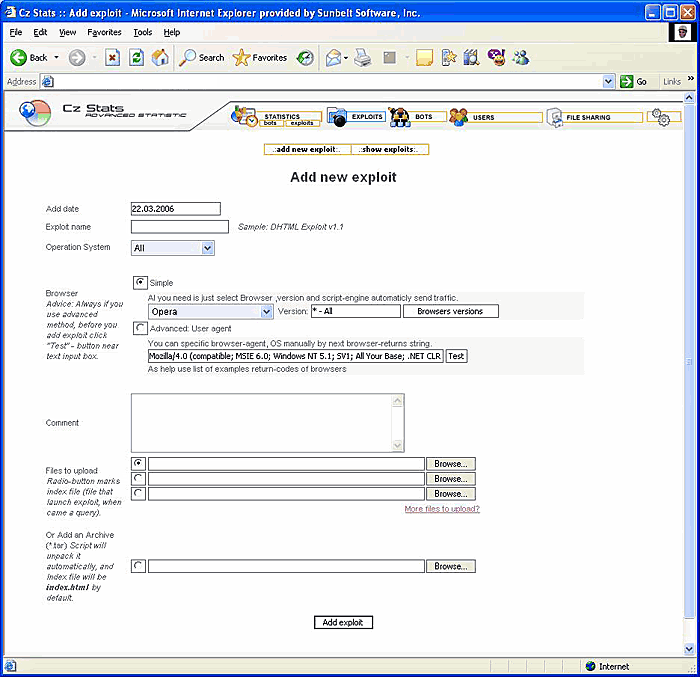Open the Mail button dropdown arrow
The width and height of the screenshot is (700, 677).
pyautogui.click(x=346, y=58)
